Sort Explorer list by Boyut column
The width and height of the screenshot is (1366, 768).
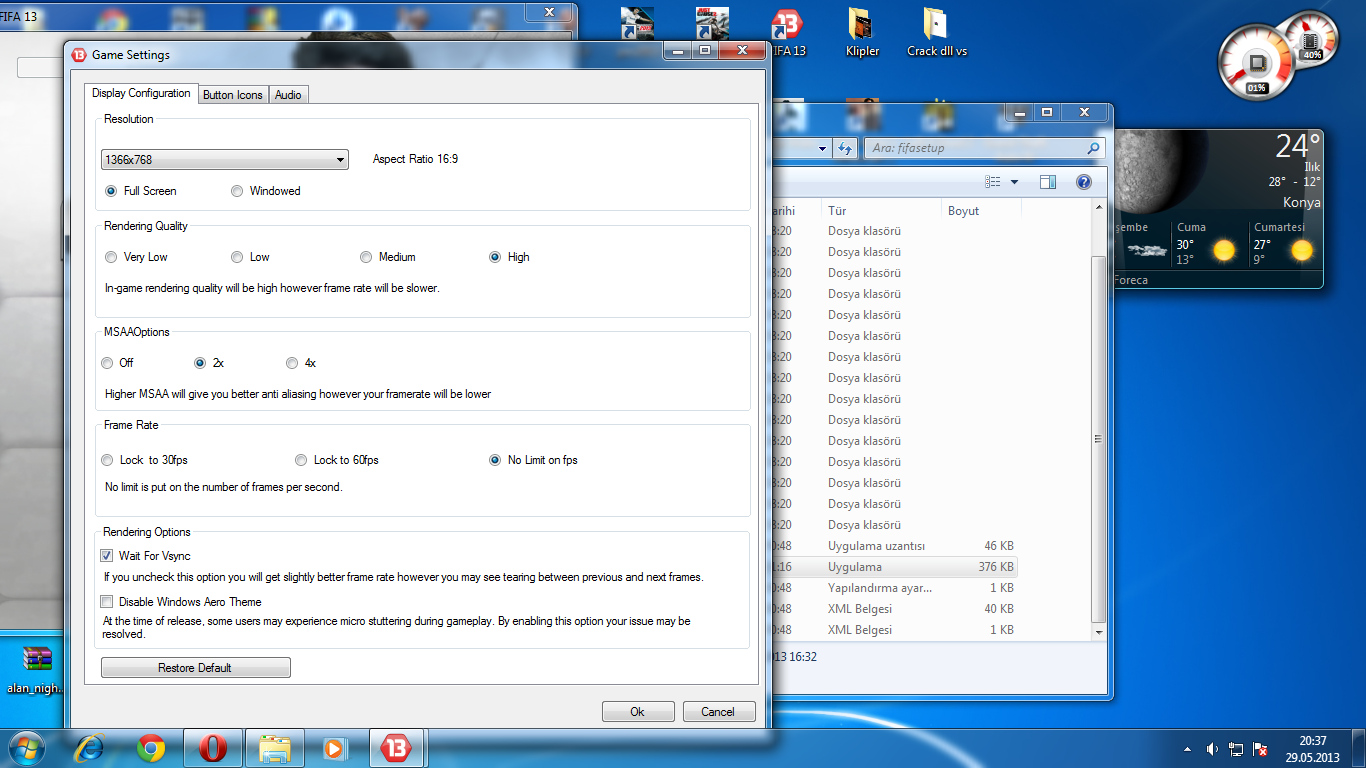click(x=981, y=211)
